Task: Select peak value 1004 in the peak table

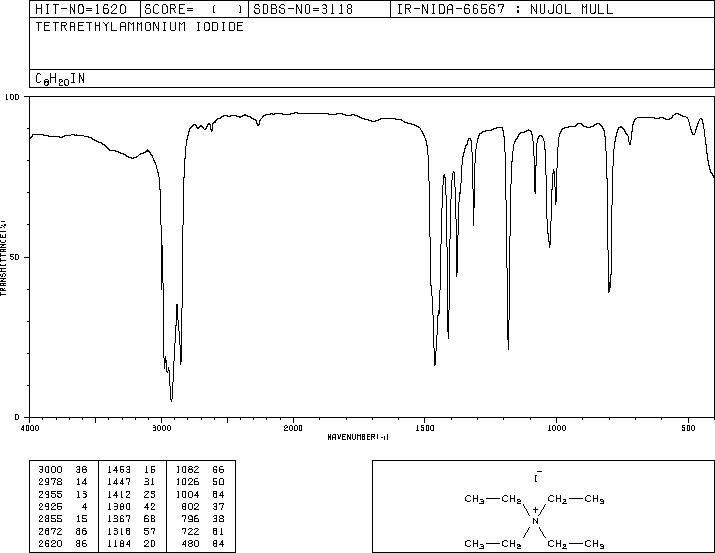Action: [187, 494]
